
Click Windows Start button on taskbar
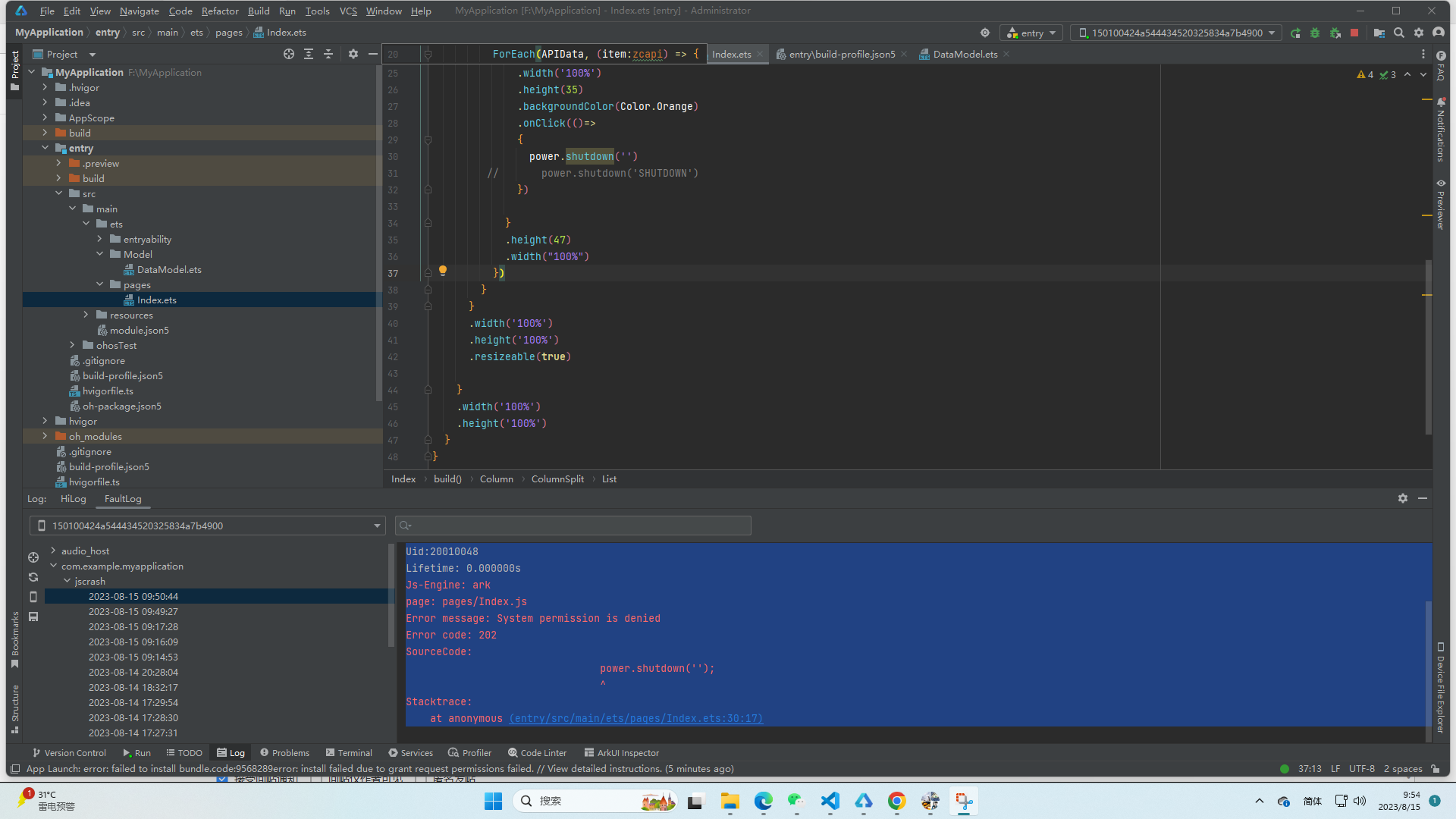[x=493, y=801]
